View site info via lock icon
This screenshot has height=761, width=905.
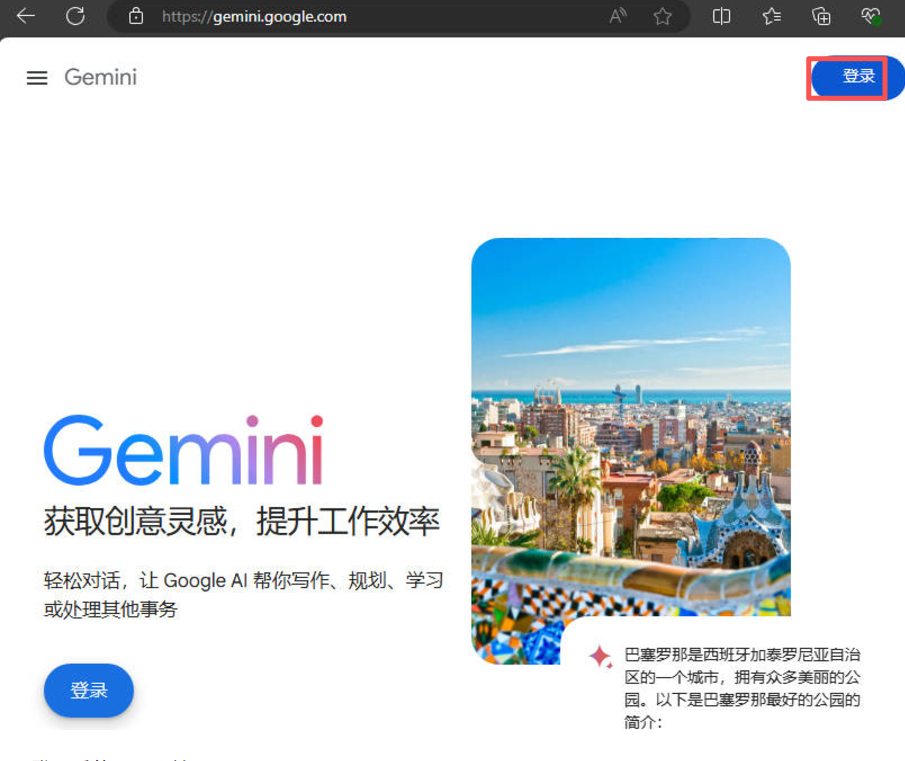(136, 16)
